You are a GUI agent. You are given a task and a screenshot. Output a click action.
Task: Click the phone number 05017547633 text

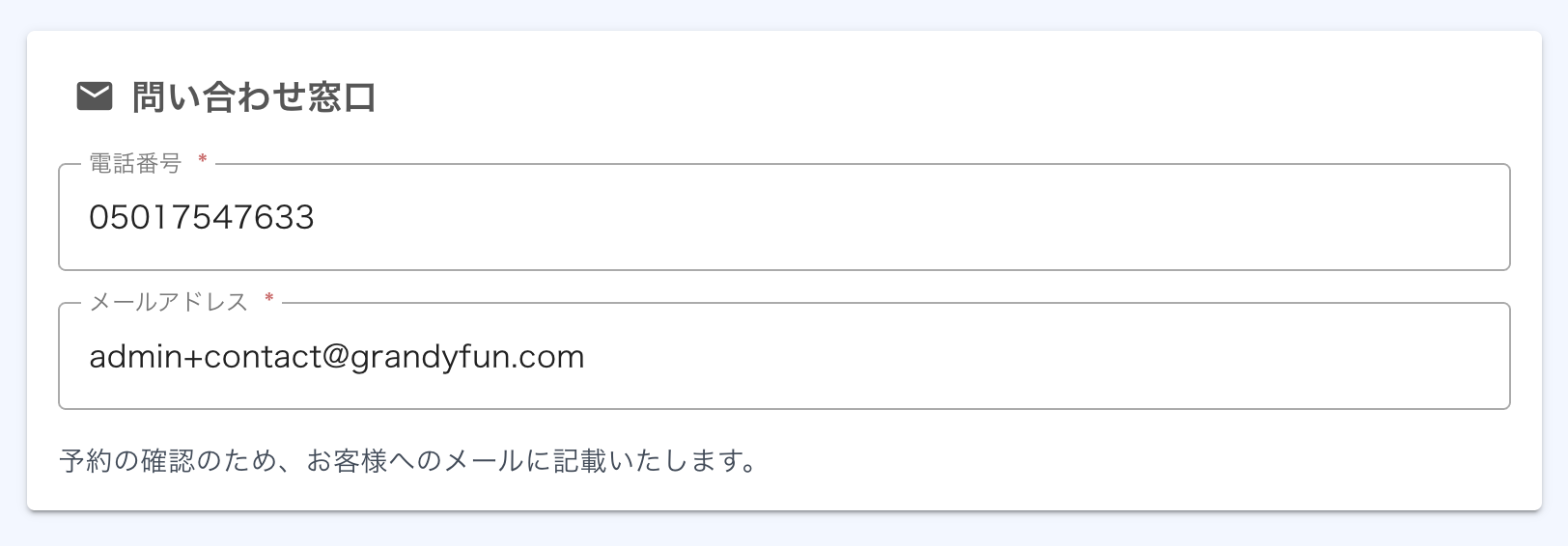point(202,218)
